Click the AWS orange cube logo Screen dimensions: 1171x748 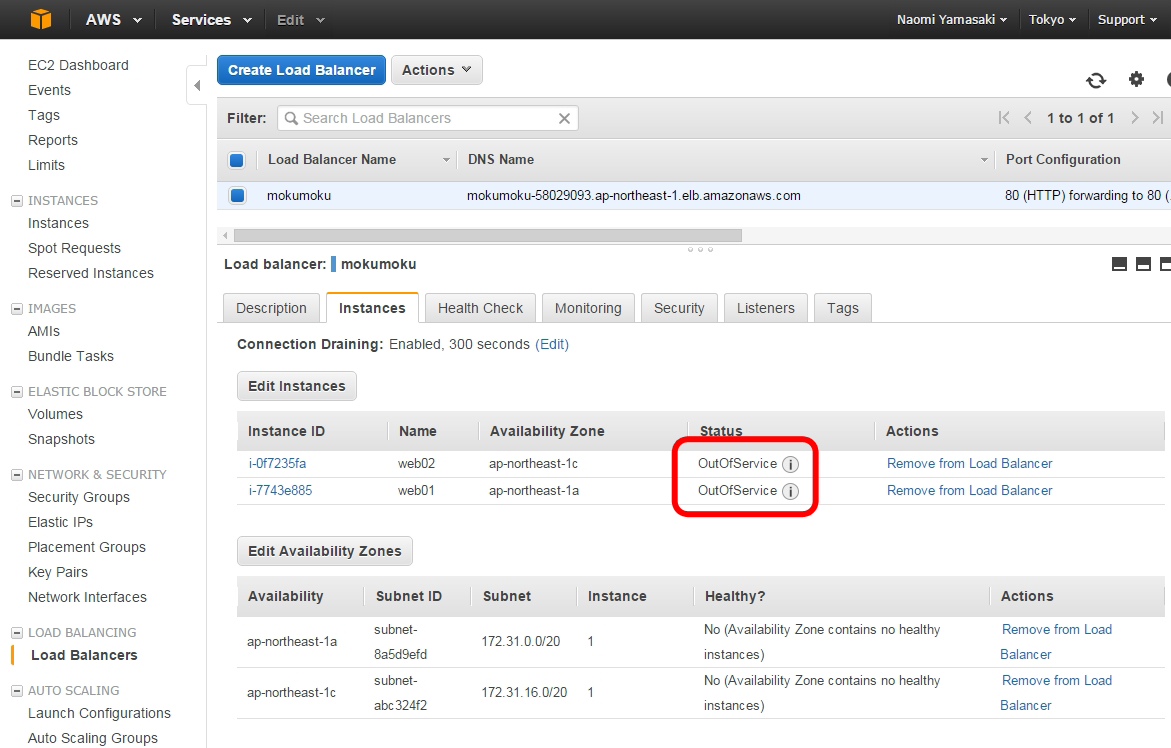click(x=41, y=19)
